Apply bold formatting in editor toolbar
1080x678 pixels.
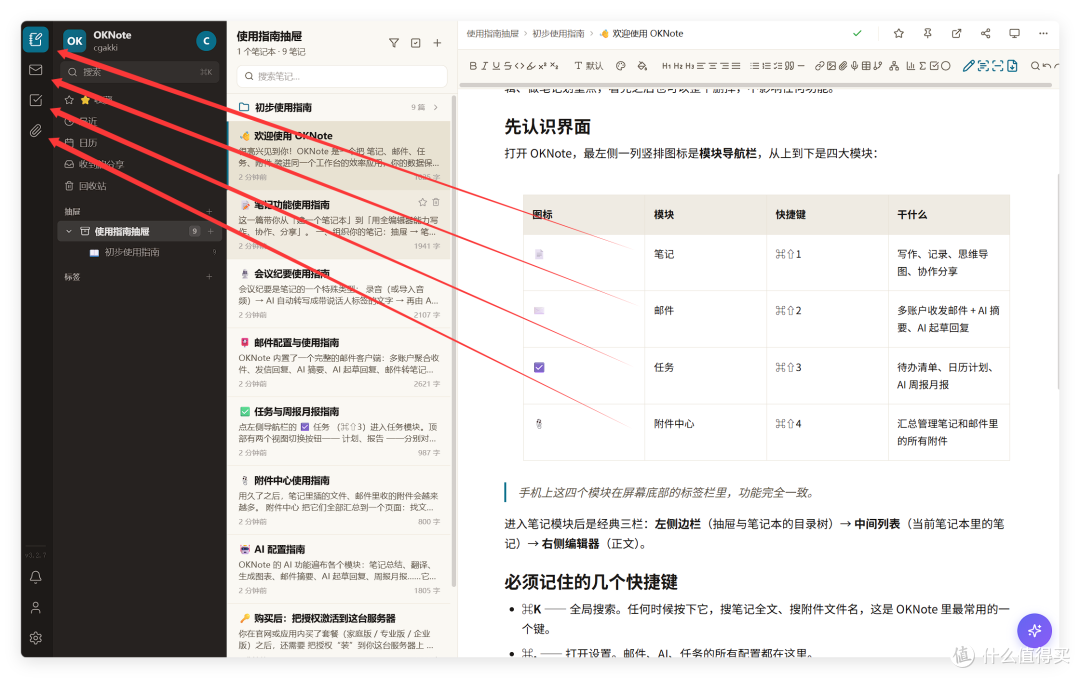[473, 66]
